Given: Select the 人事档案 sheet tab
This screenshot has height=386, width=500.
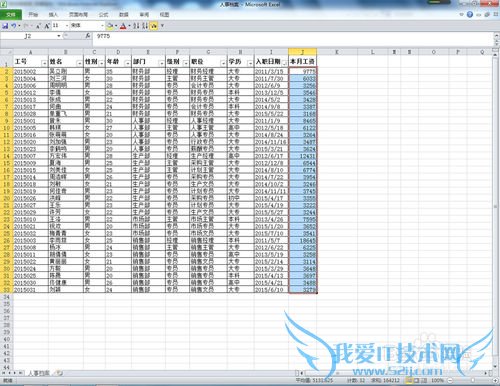Looking at the screenshot, I should pyautogui.click(x=39, y=373).
